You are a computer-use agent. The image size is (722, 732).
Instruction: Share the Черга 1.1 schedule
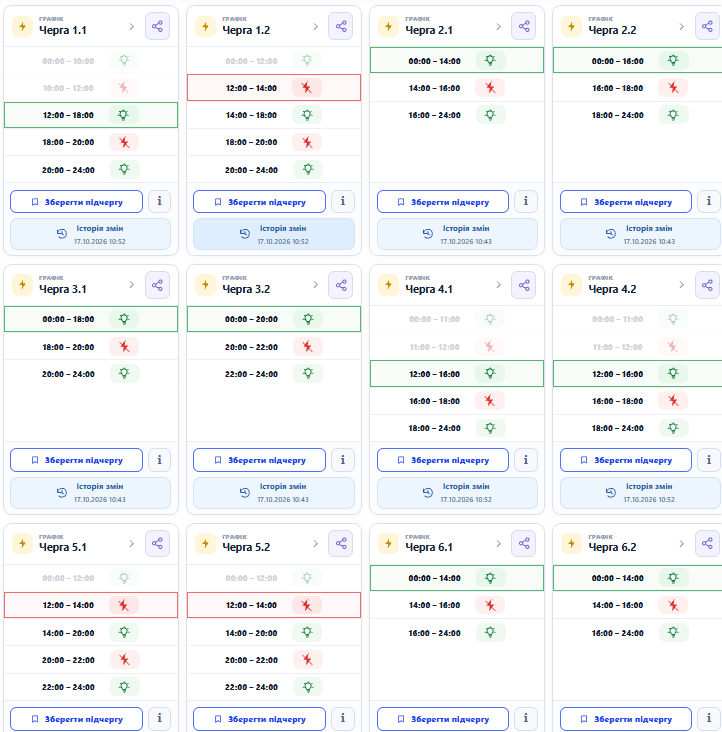coord(157,27)
